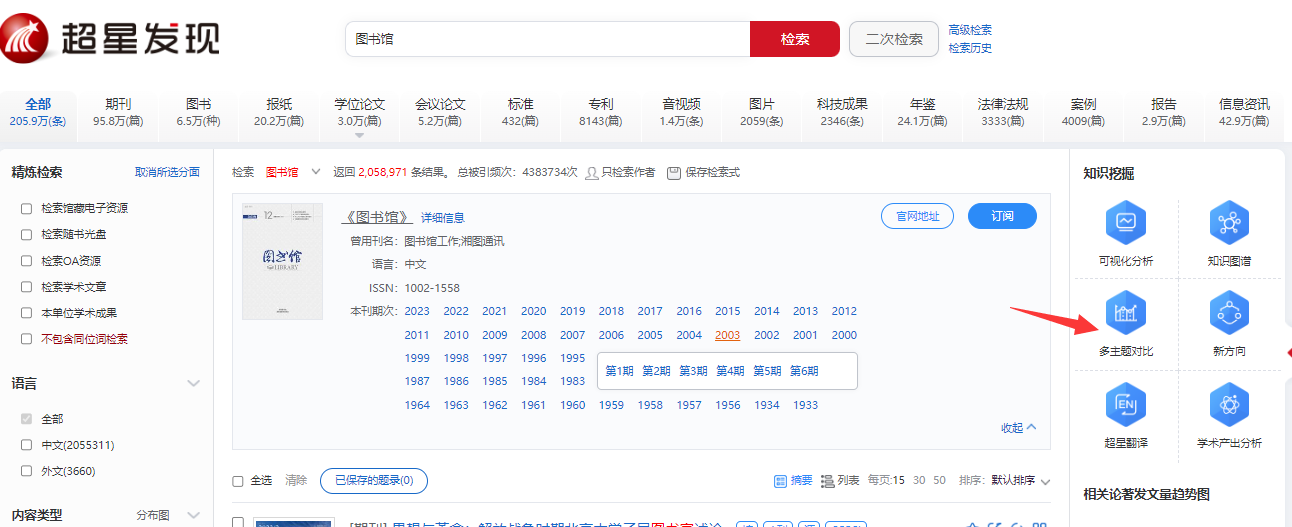The height and width of the screenshot is (527, 1292).
Task: Click 已保存的题录(0) button
Action: coord(374,481)
